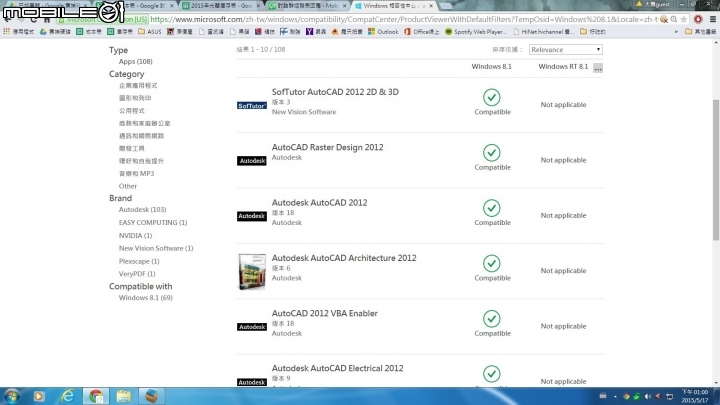Switch to the Mobile01 browser tab
The height and width of the screenshot is (405, 720).
pyautogui.click(x=308, y=6)
